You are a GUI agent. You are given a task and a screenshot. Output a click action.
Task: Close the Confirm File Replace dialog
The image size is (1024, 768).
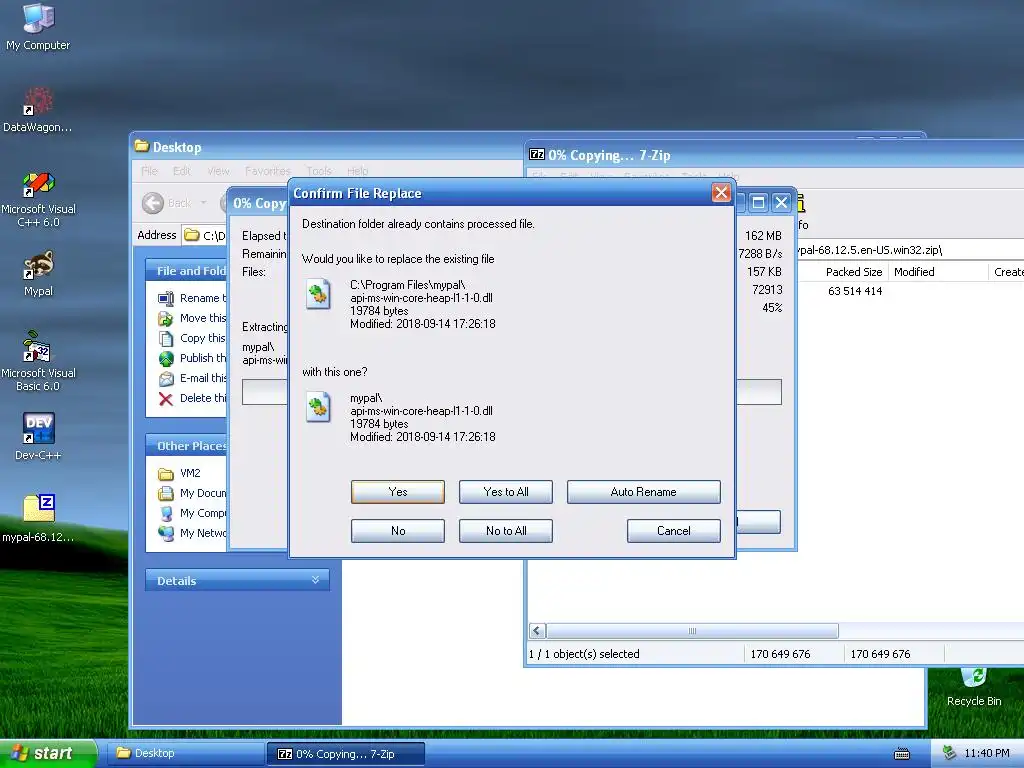(x=720, y=193)
